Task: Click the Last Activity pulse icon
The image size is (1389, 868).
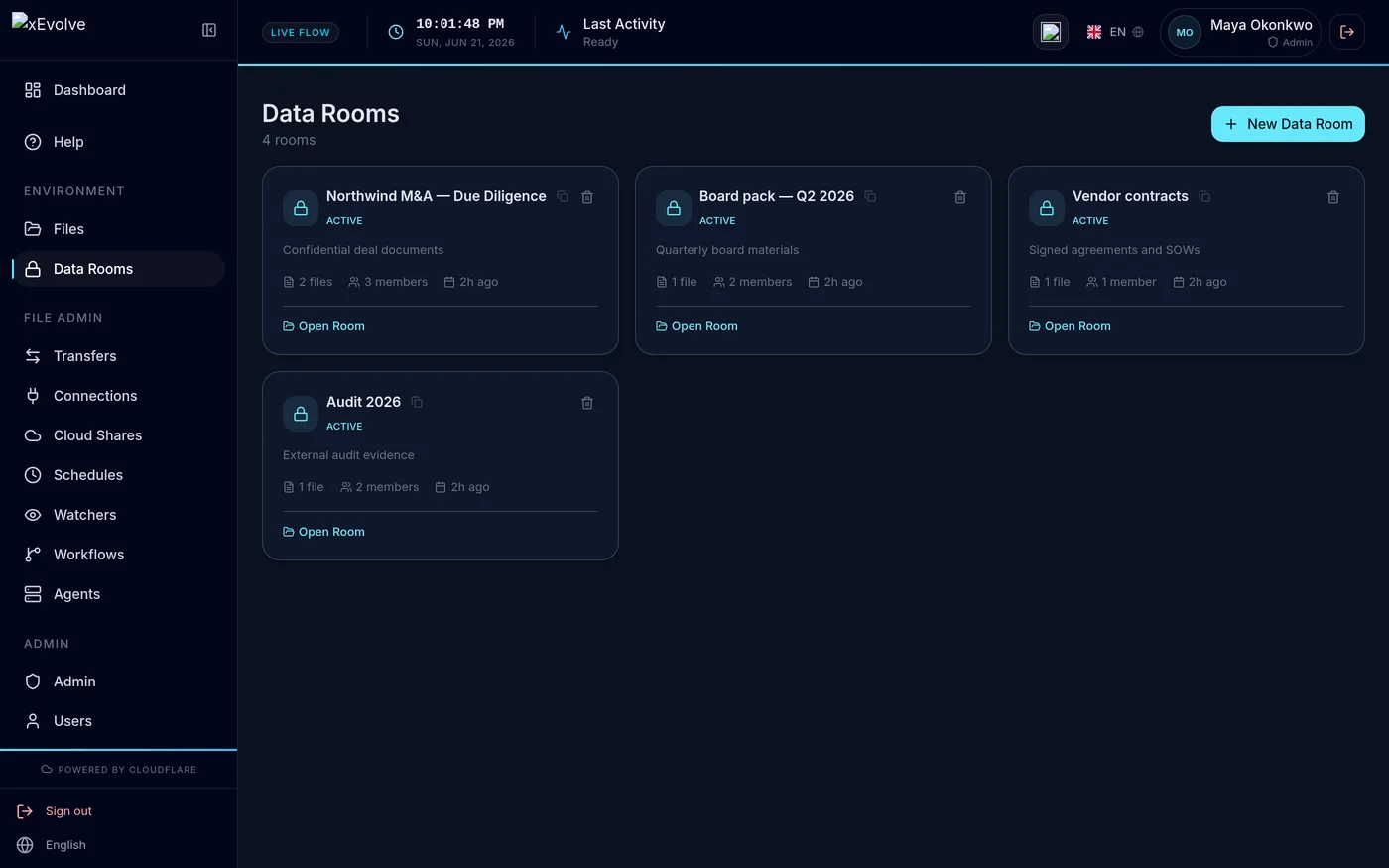Action: pos(564,32)
